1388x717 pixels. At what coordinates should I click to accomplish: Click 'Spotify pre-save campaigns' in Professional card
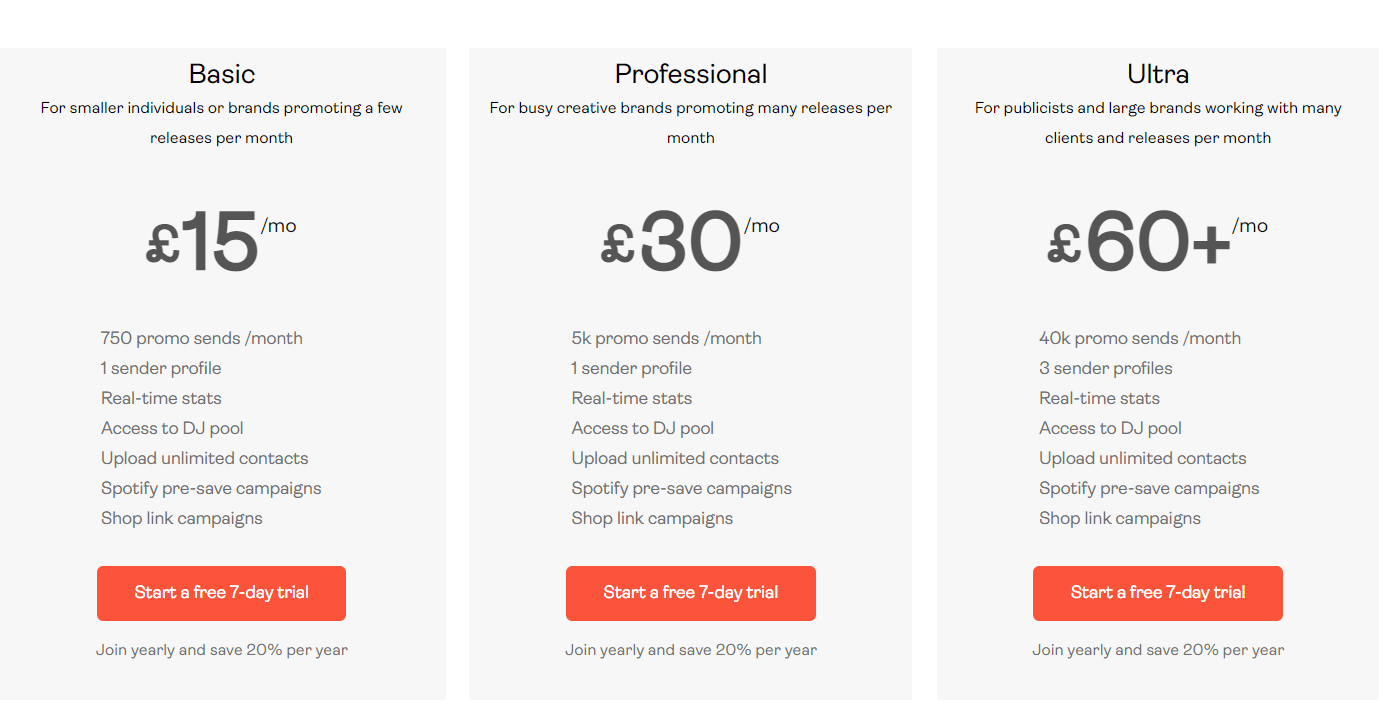pyautogui.click(x=679, y=488)
